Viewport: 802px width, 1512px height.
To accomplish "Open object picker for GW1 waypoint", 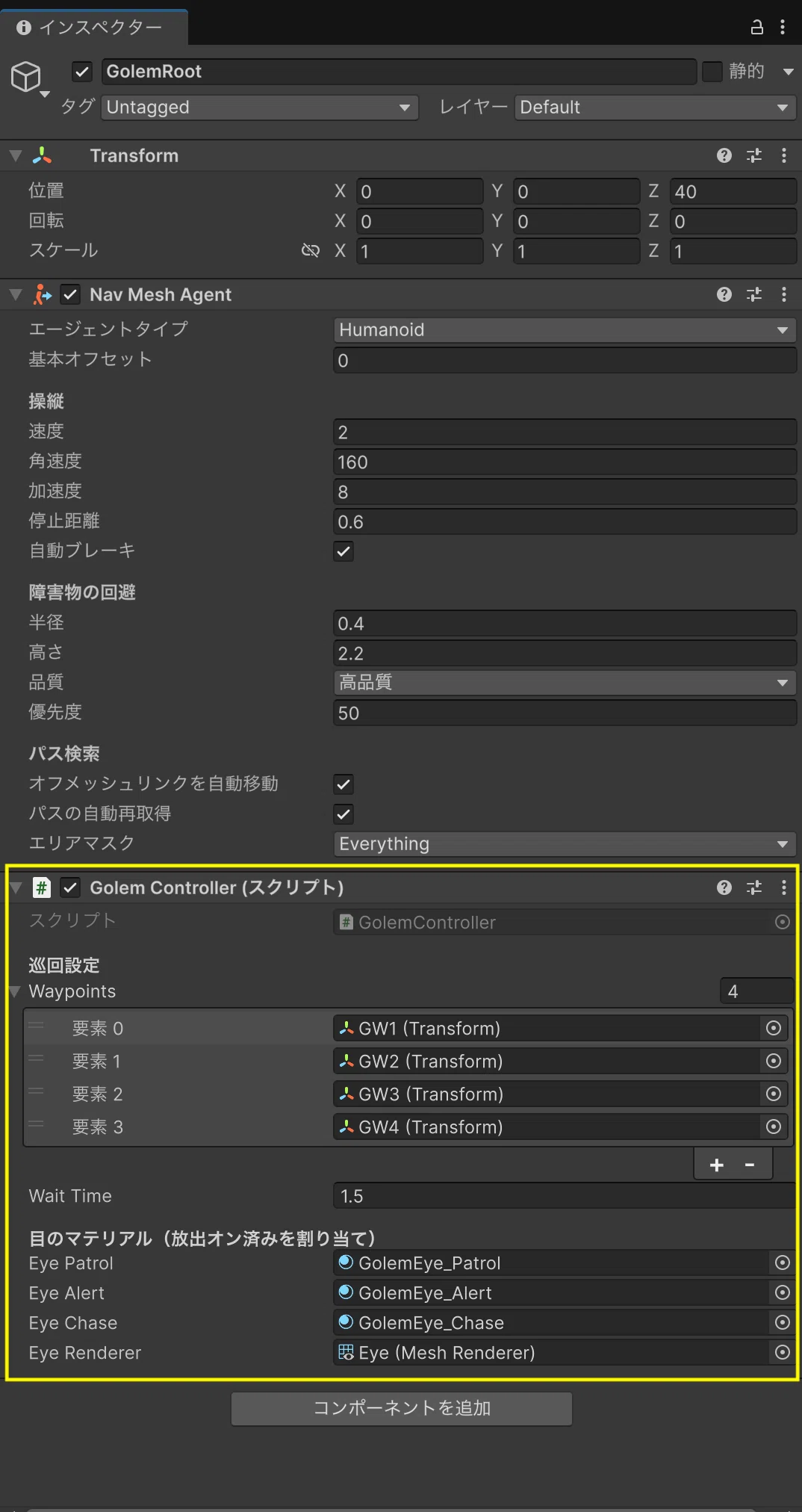I will [774, 1028].
